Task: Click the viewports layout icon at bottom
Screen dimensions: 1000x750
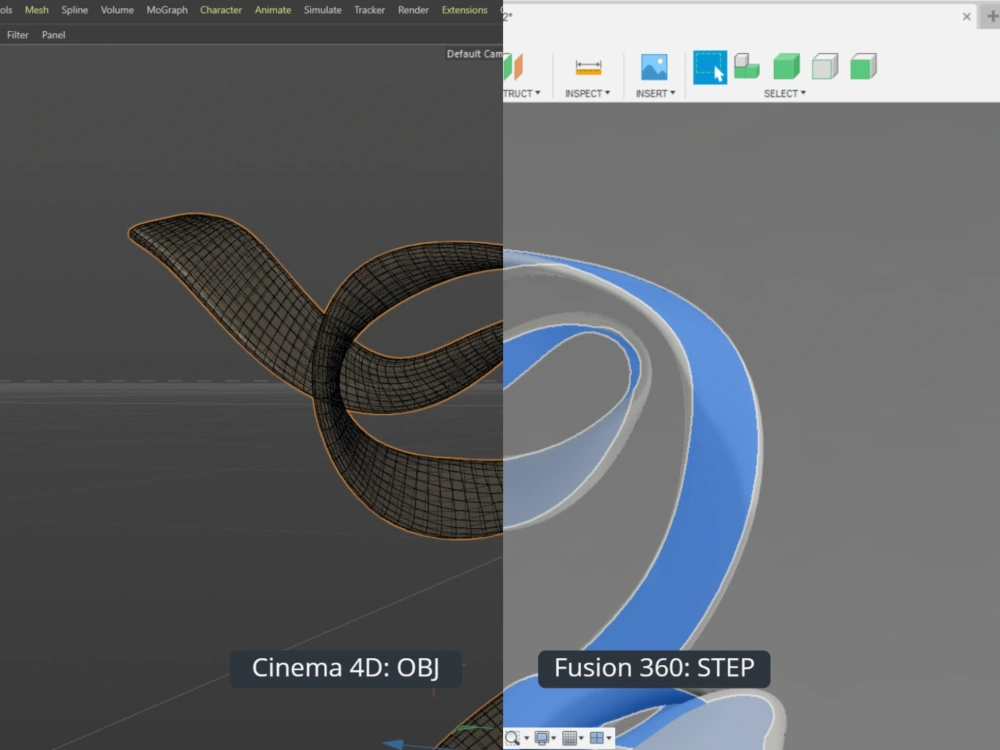Action: (x=595, y=738)
